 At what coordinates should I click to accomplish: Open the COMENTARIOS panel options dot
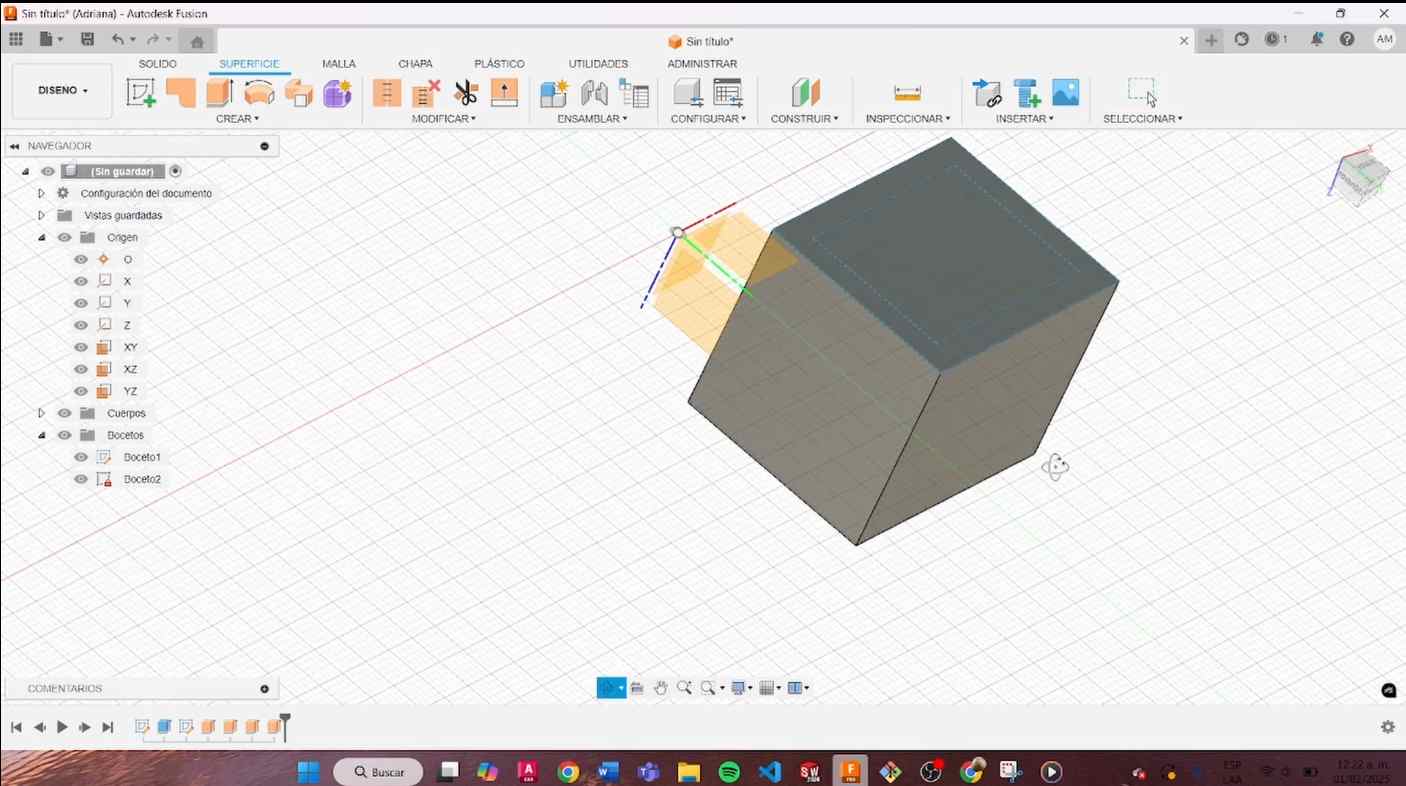265,689
